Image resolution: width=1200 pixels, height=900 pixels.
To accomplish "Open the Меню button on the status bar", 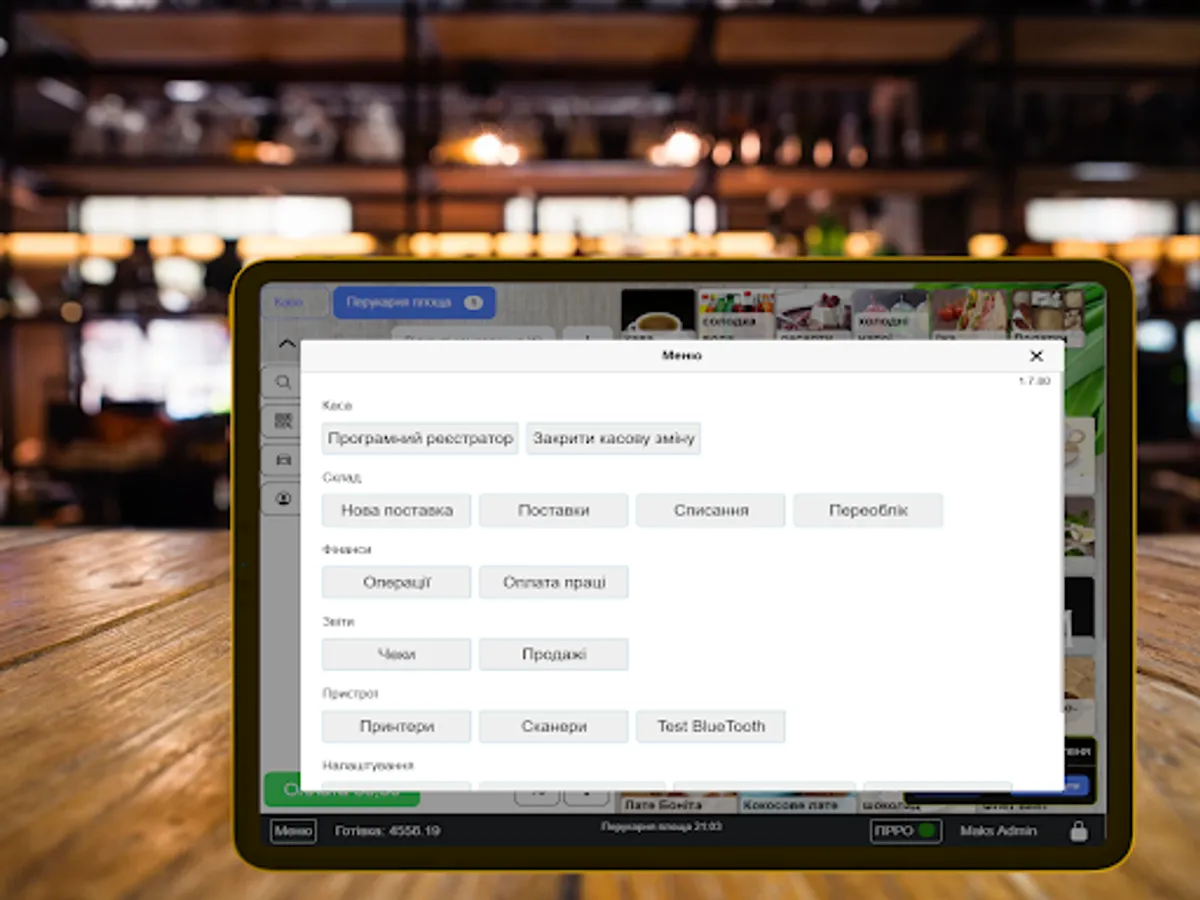I will [x=291, y=831].
